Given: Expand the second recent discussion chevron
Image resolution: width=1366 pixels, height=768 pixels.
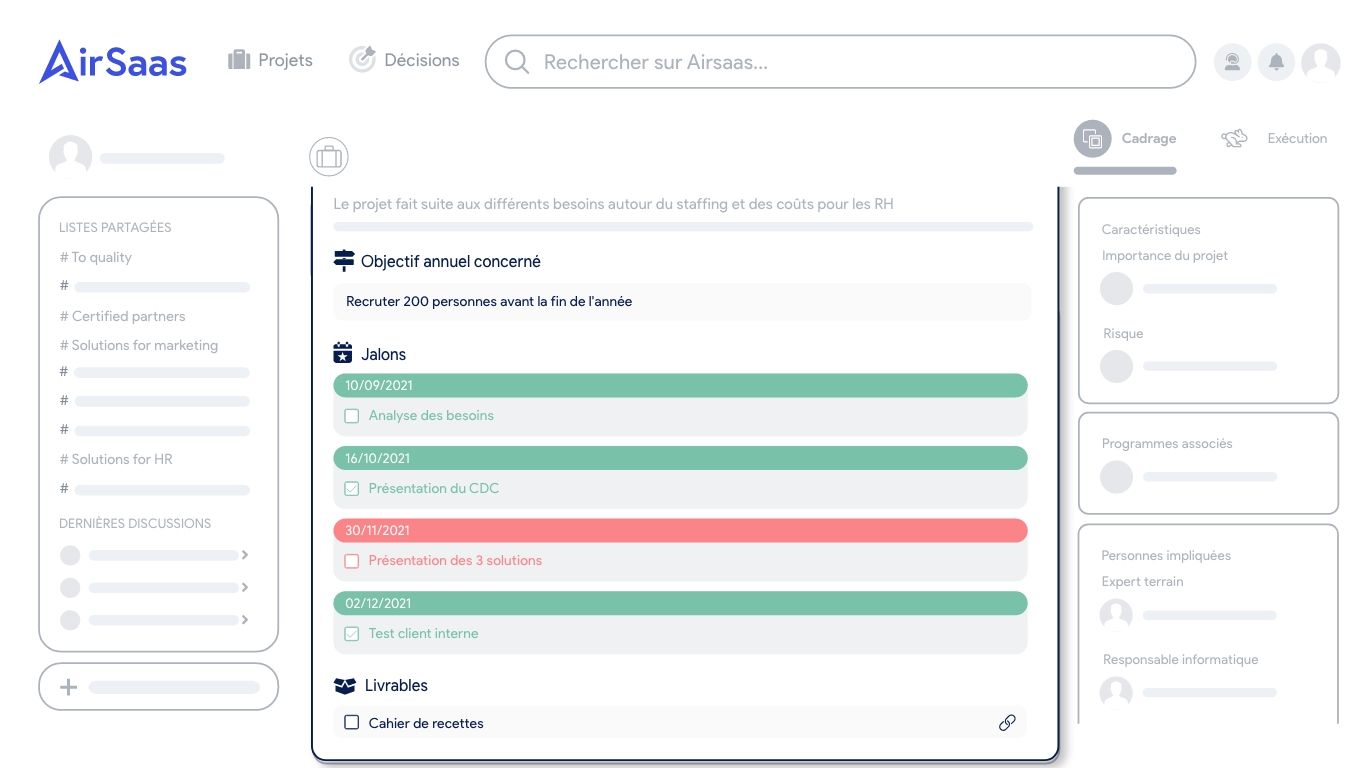Looking at the screenshot, I should (x=245, y=587).
